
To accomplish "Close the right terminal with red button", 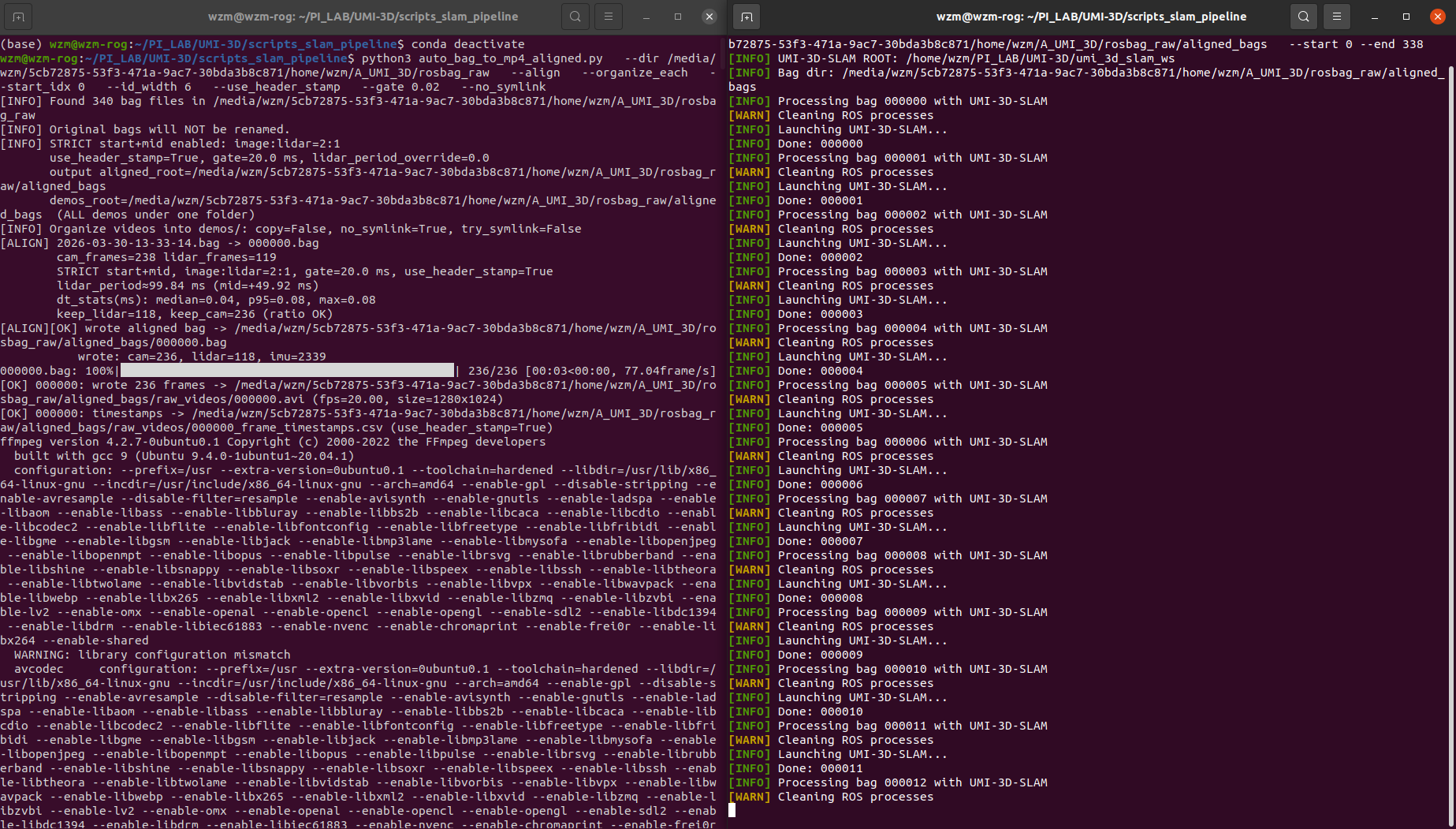I will click(x=1438, y=17).
